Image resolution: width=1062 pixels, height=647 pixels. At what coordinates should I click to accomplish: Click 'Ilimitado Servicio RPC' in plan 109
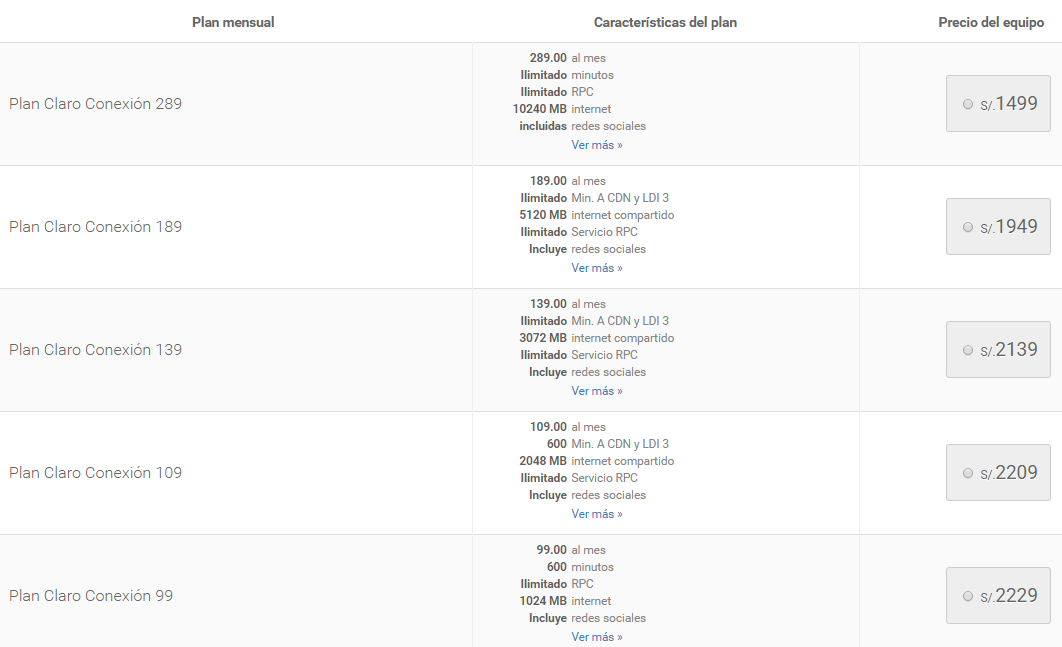coord(579,478)
